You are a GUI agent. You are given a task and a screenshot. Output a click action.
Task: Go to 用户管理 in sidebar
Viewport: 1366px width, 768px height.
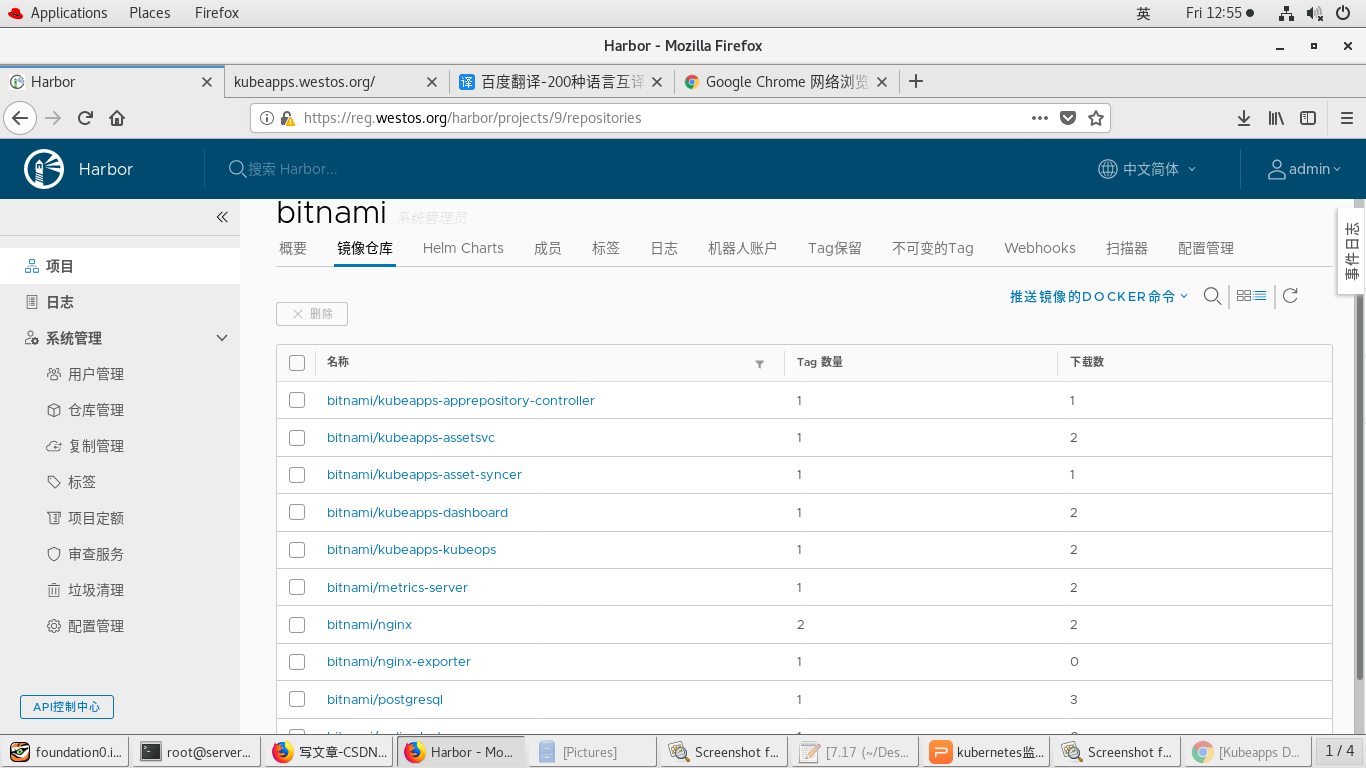96,374
